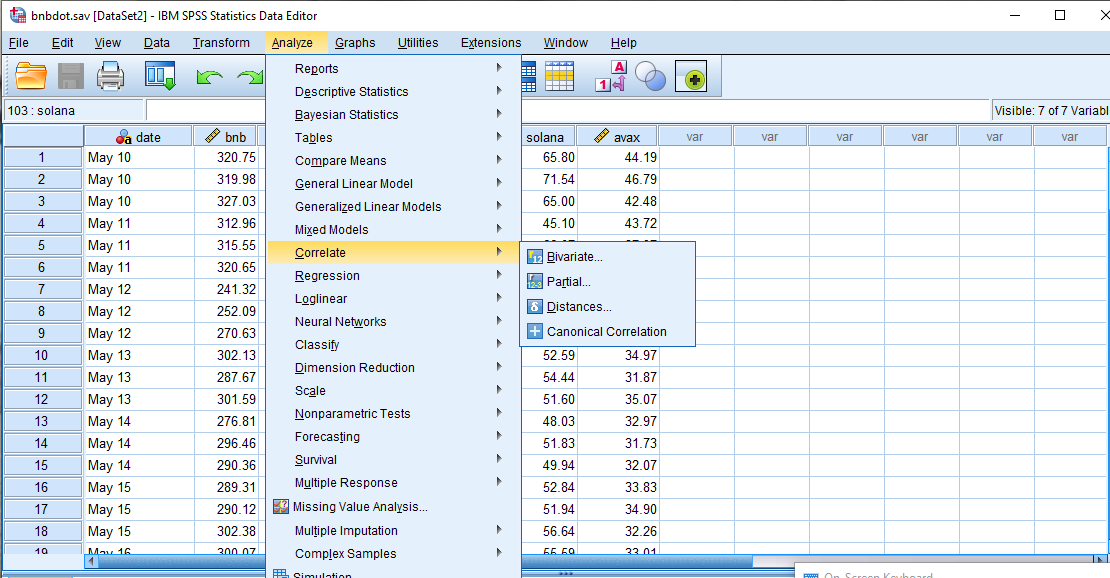The image size is (1110, 578).
Task: Expand the Regression submenu arrow
Action: [x=499, y=275]
